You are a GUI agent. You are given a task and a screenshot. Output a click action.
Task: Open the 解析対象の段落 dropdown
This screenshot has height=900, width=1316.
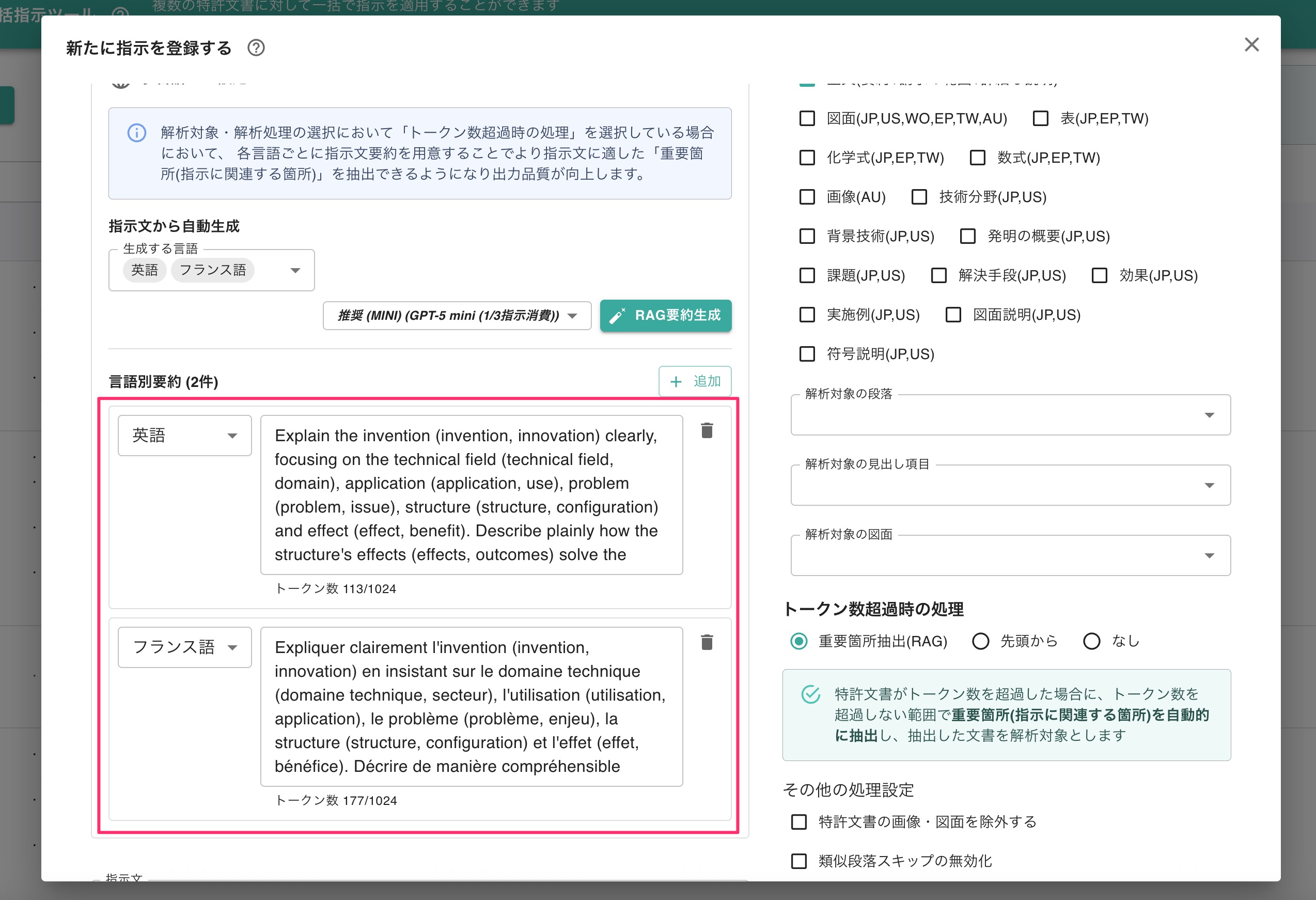coord(1010,414)
